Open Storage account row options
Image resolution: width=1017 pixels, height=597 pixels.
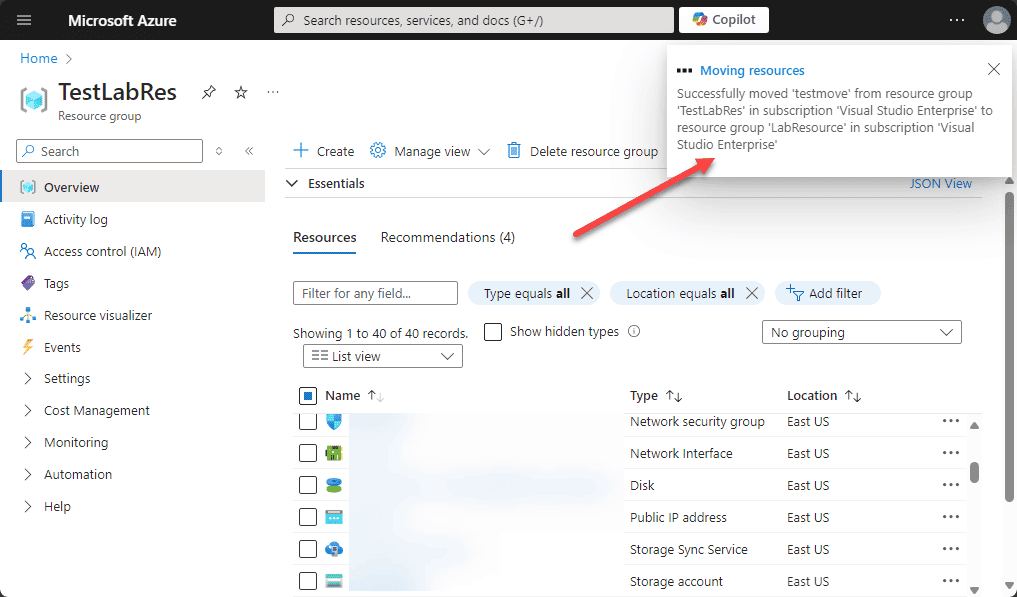pyautogui.click(x=951, y=581)
